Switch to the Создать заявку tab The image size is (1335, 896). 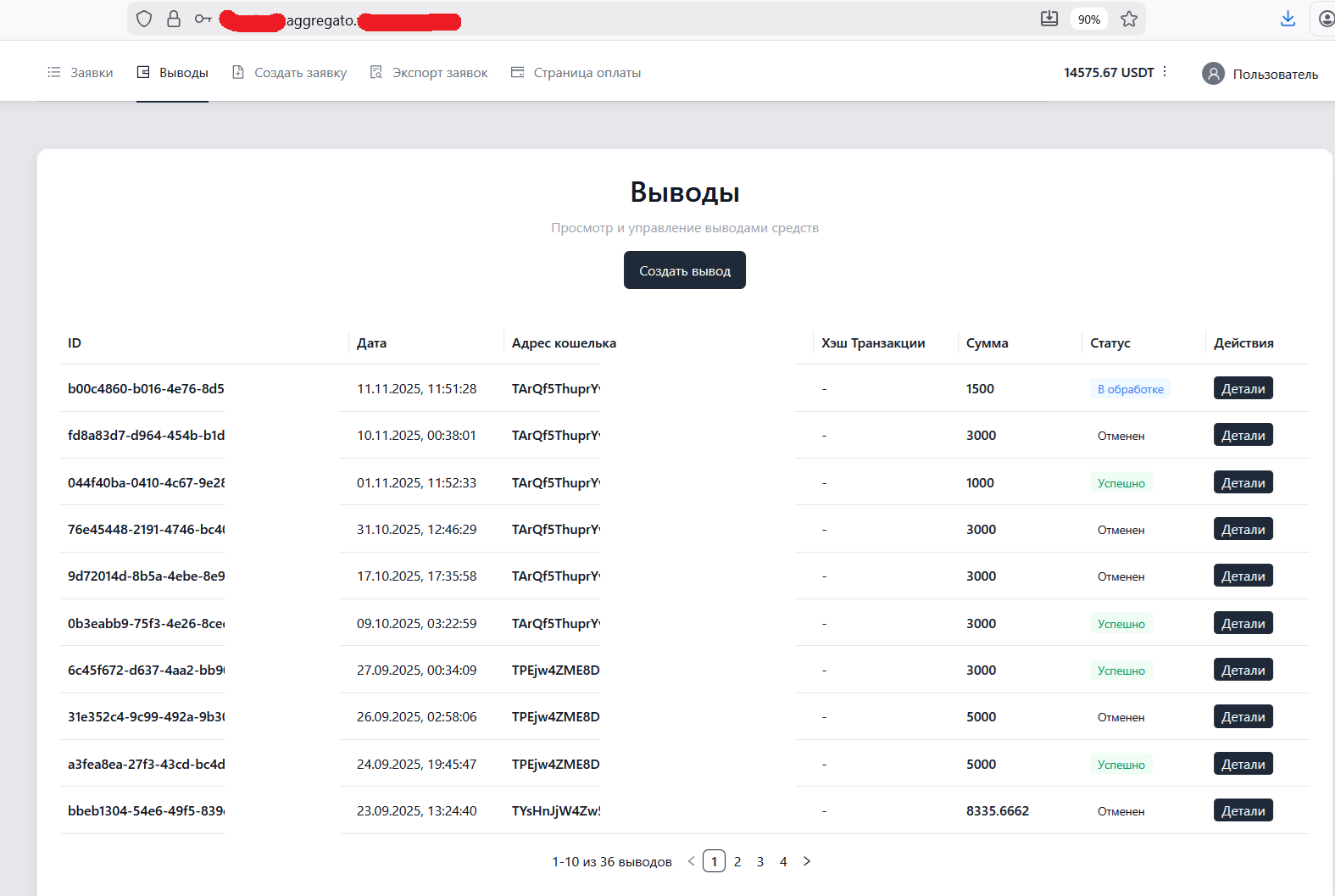290,73
